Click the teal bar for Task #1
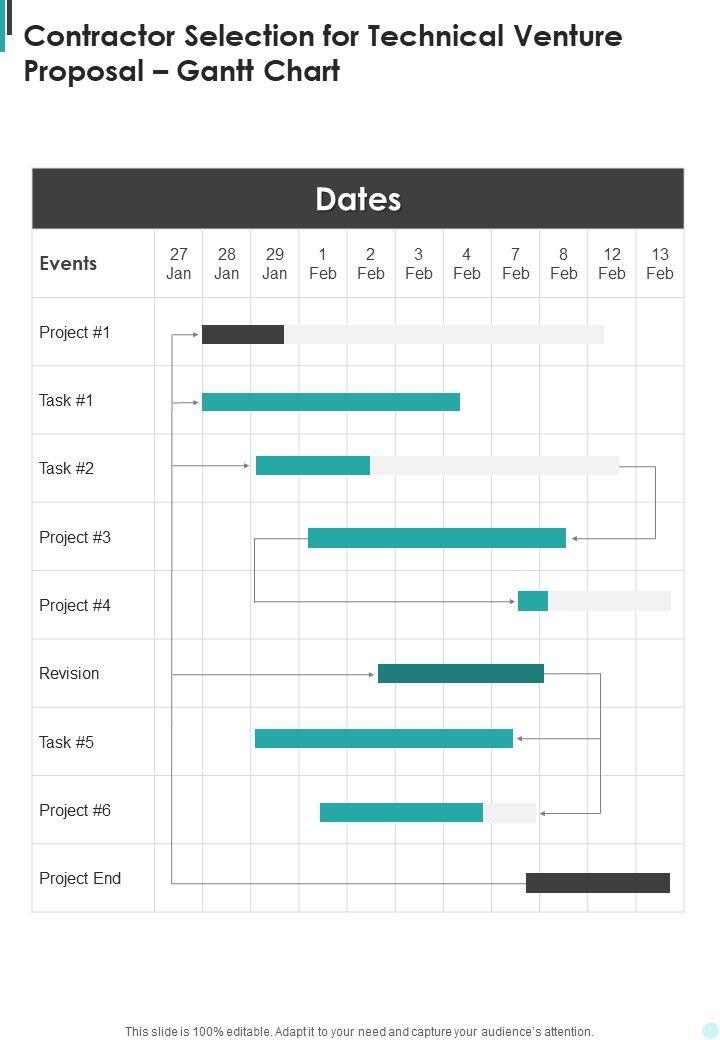The width and height of the screenshot is (720, 1040). (x=331, y=402)
